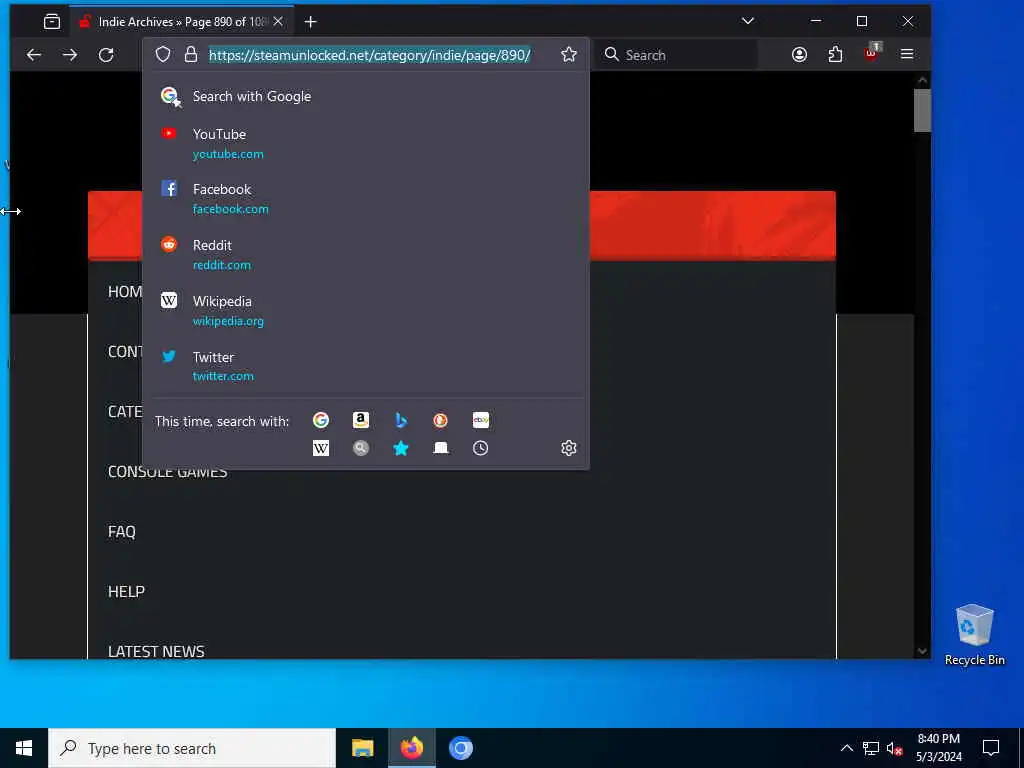Click the taskbar search box
The image size is (1024, 768).
pyautogui.click(x=192, y=748)
